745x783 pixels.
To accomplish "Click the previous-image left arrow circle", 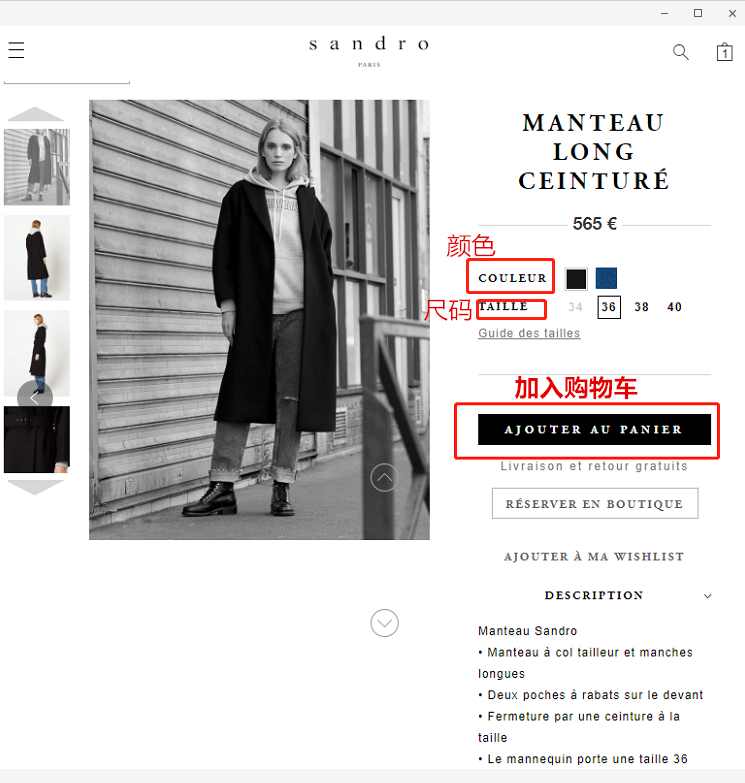I will (x=35, y=397).
